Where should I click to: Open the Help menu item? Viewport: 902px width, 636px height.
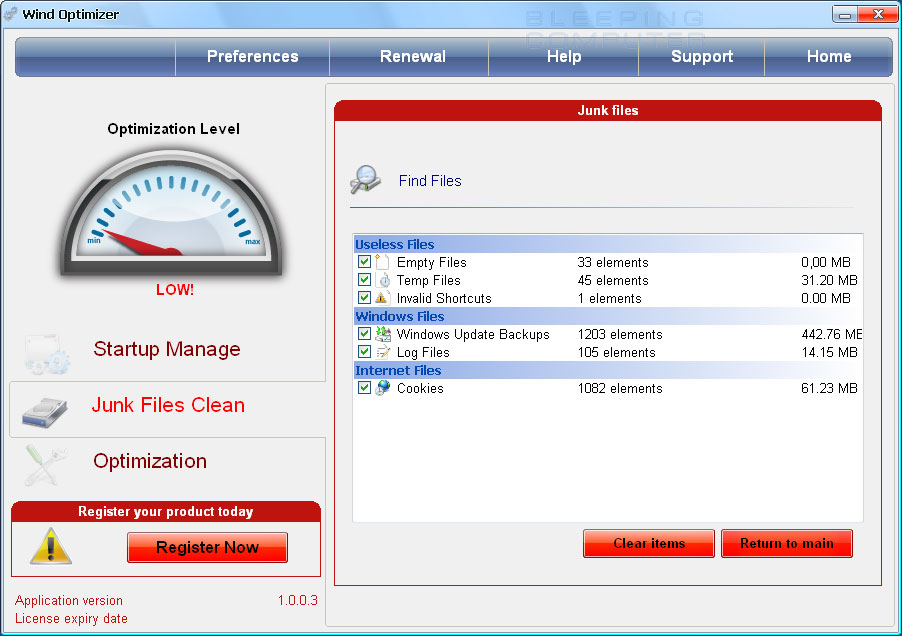click(x=564, y=57)
